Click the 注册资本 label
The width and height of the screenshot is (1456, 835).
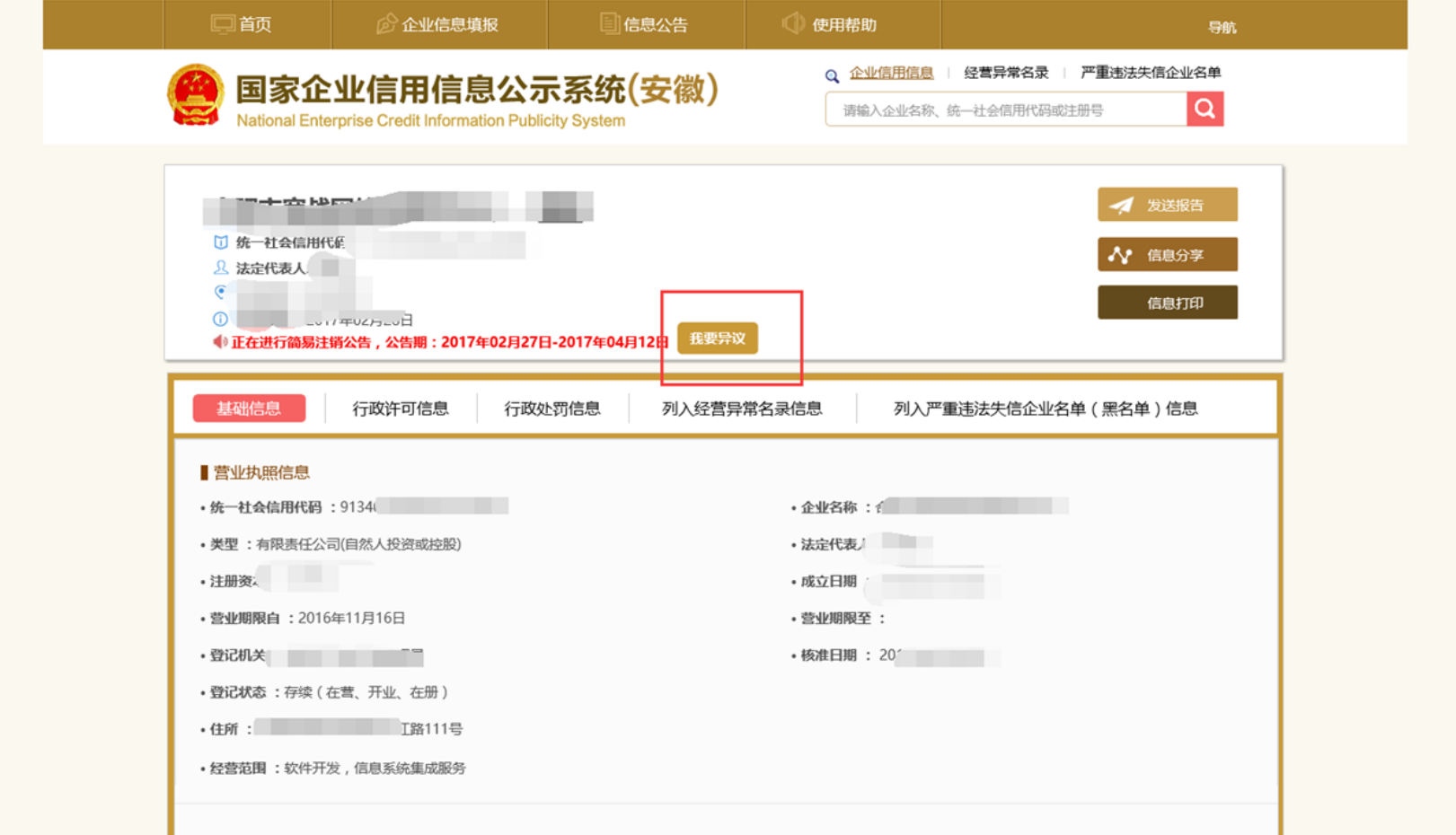(234, 581)
